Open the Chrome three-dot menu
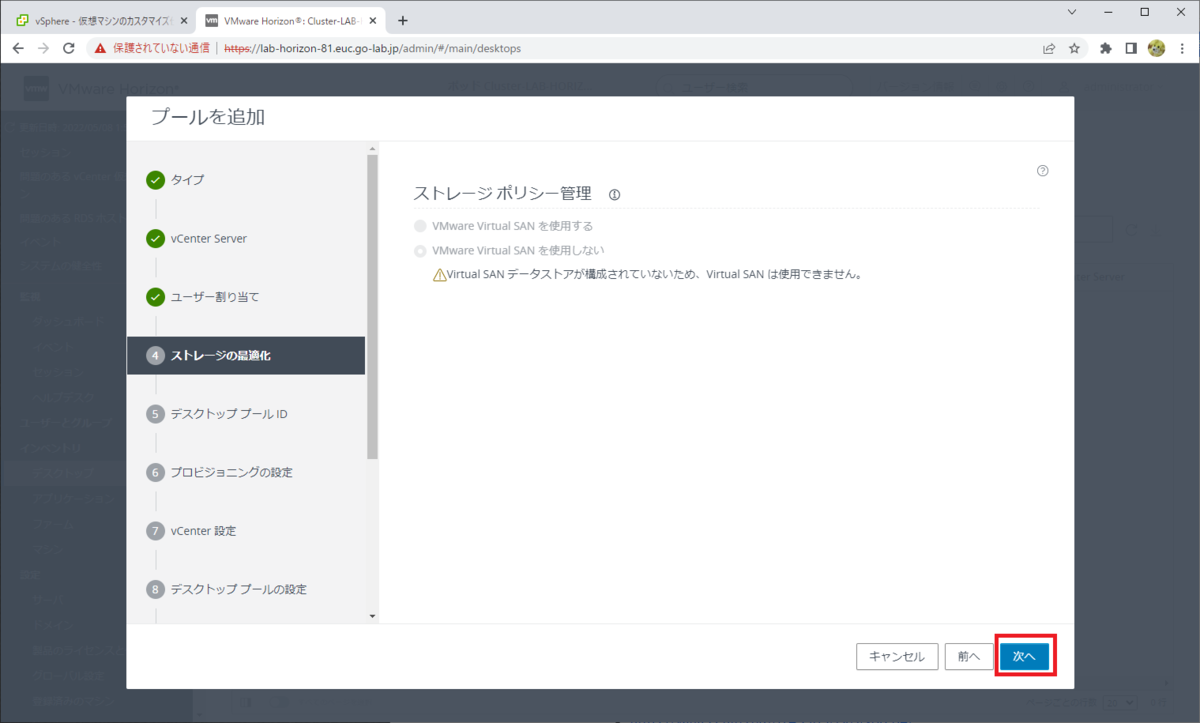 click(1181, 48)
